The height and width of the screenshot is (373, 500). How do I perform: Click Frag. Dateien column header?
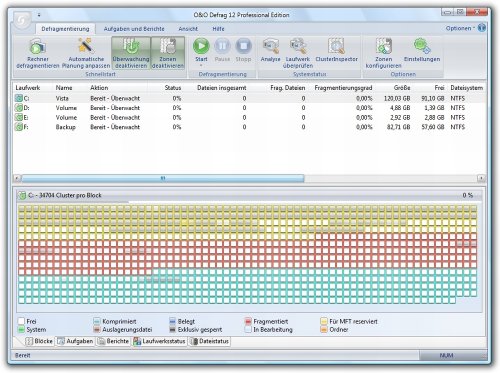[x=288, y=88]
